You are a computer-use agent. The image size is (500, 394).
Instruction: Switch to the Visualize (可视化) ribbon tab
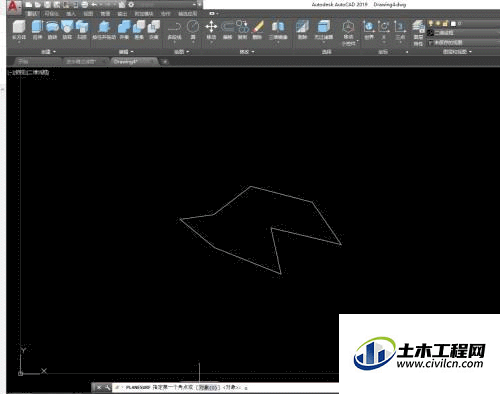[52, 14]
